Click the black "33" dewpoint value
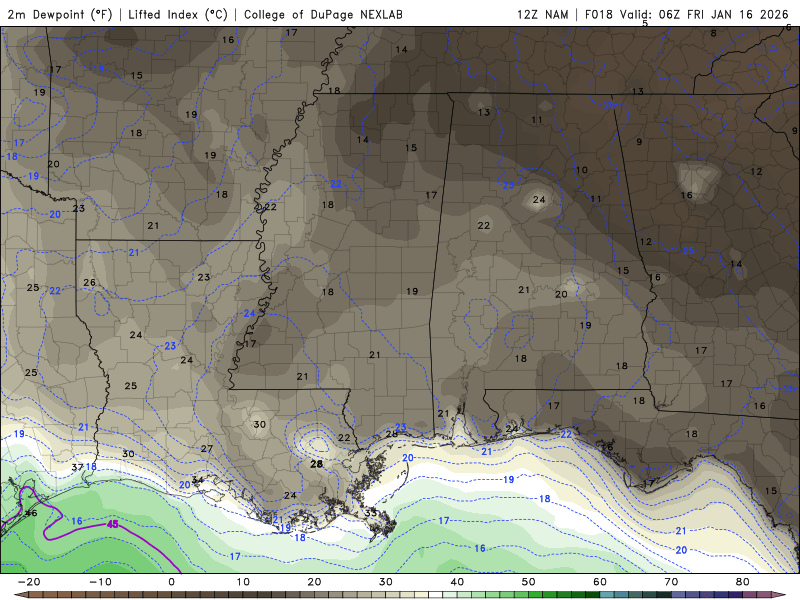 pyautogui.click(x=371, y=513)
